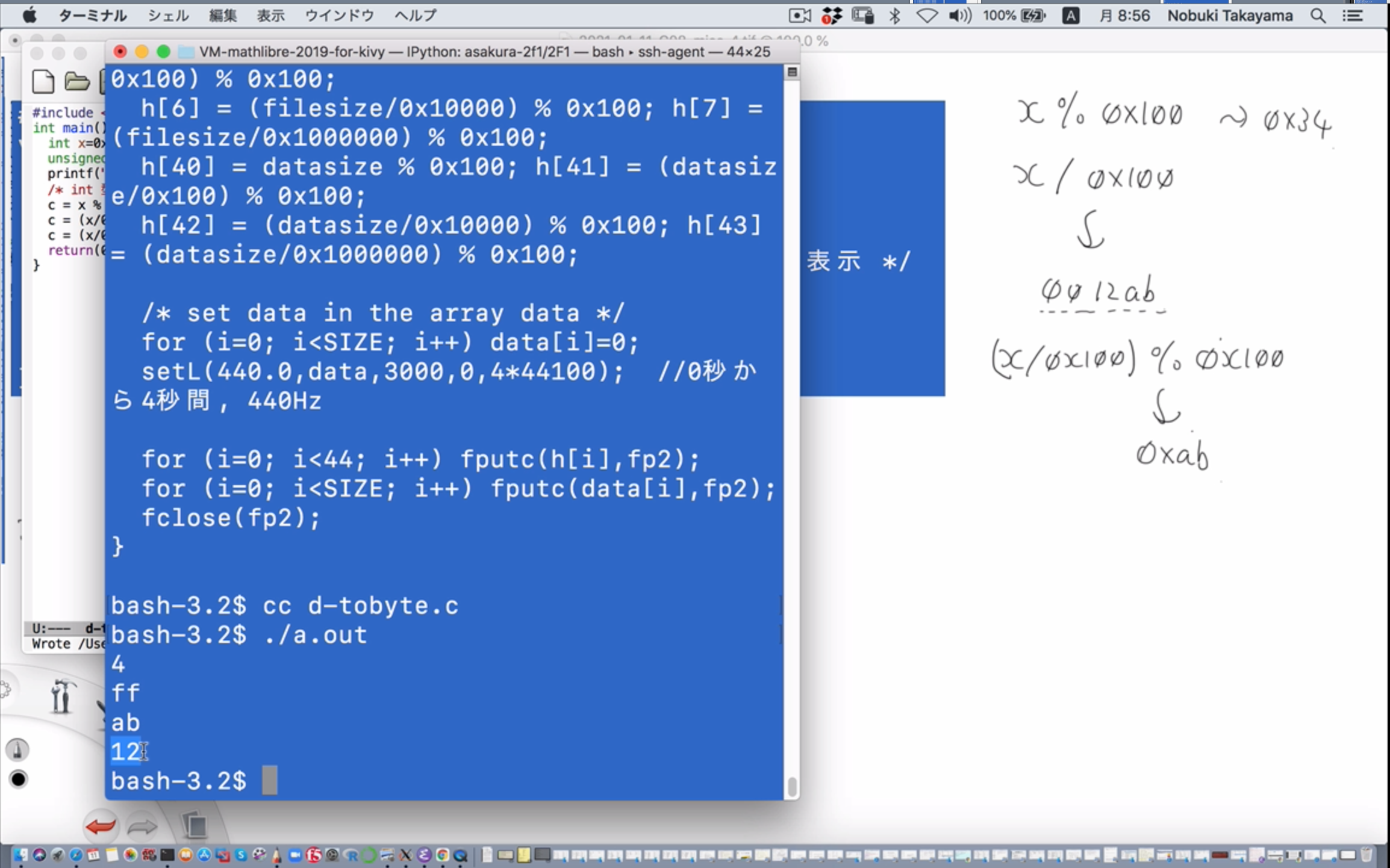The width and height of the screenshot is (1390, 868).
Task: Open Trash at the Dock's end
Action: pos(1367,855)
